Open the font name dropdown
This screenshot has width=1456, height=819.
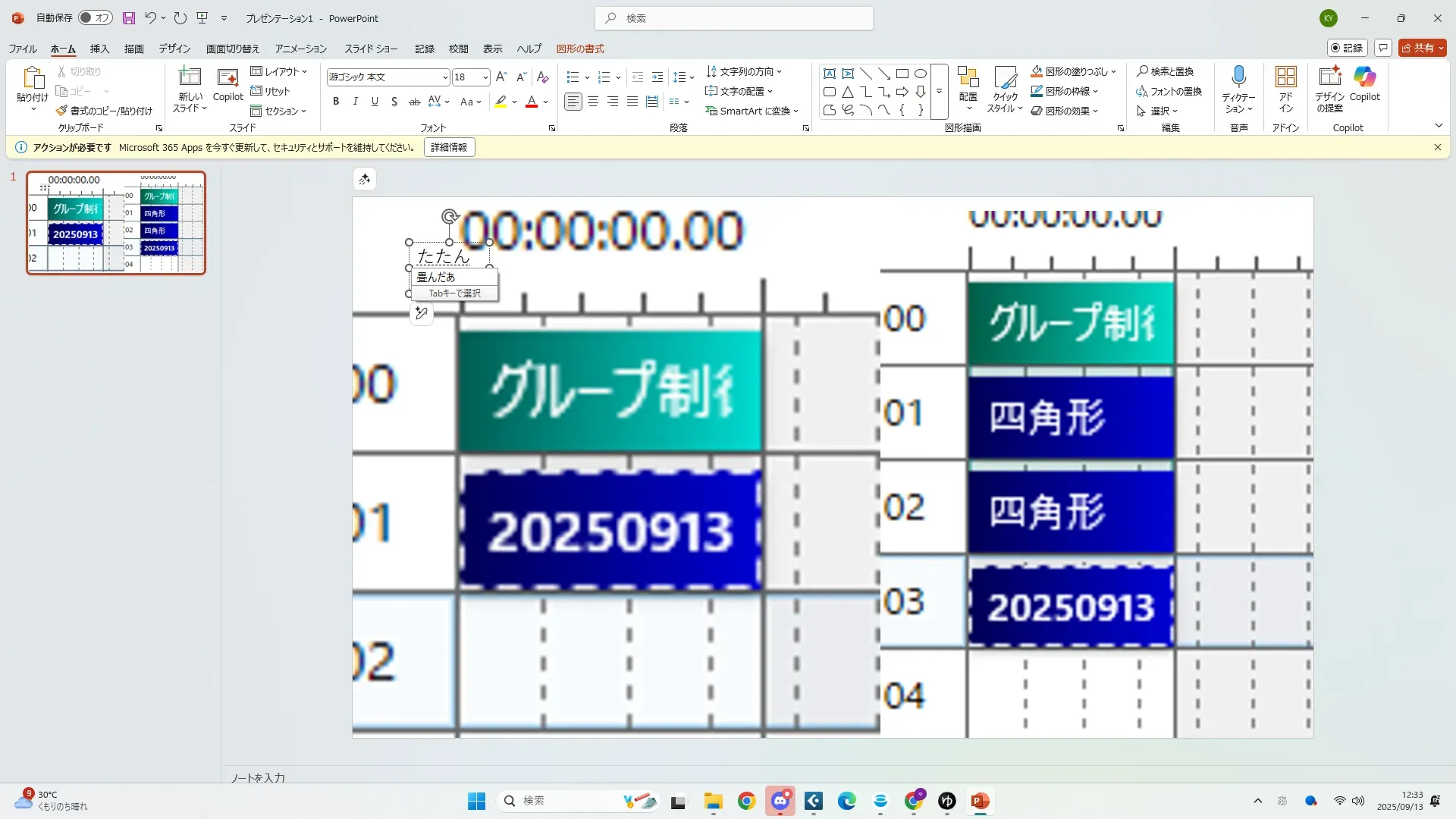(x=445, y=77)
